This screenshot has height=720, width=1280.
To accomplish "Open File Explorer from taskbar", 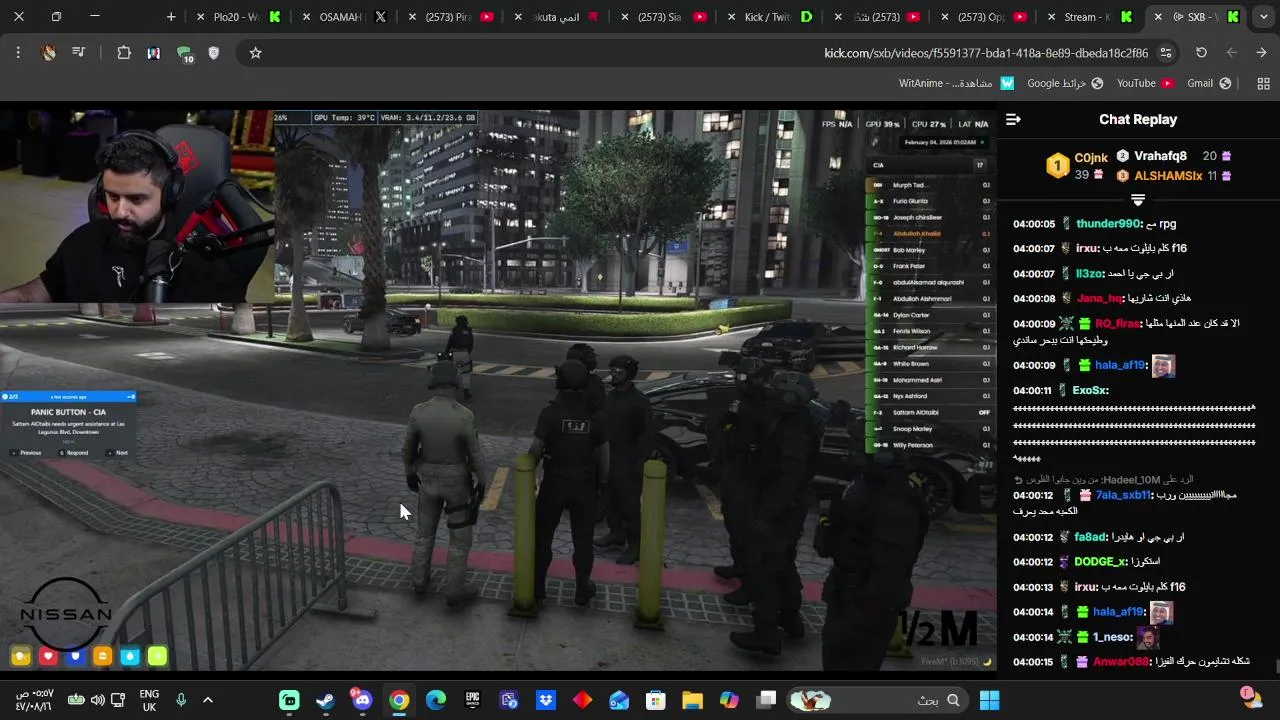I will point(692,700).
